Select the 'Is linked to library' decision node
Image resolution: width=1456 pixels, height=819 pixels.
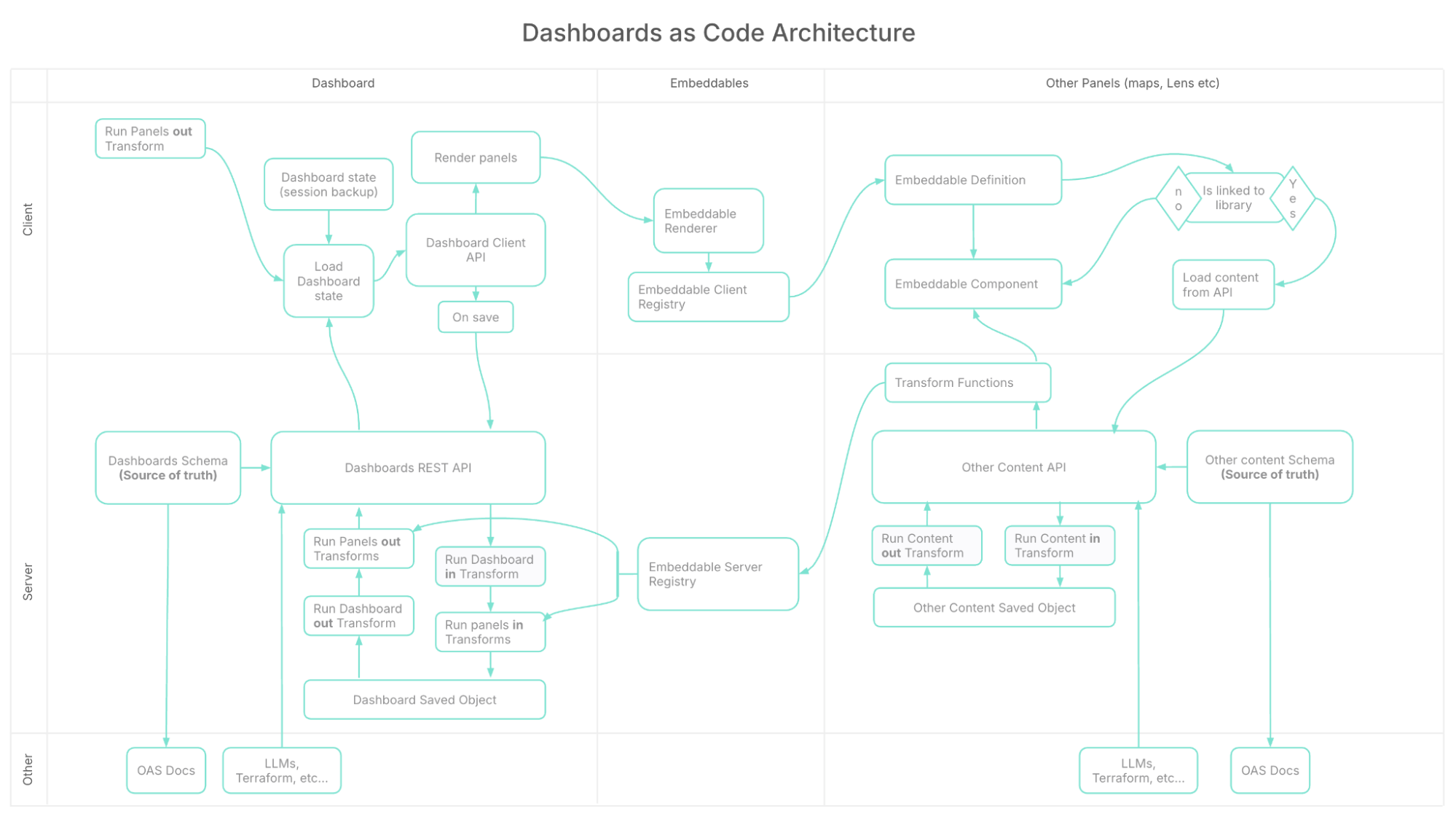tap(1233, 197)
